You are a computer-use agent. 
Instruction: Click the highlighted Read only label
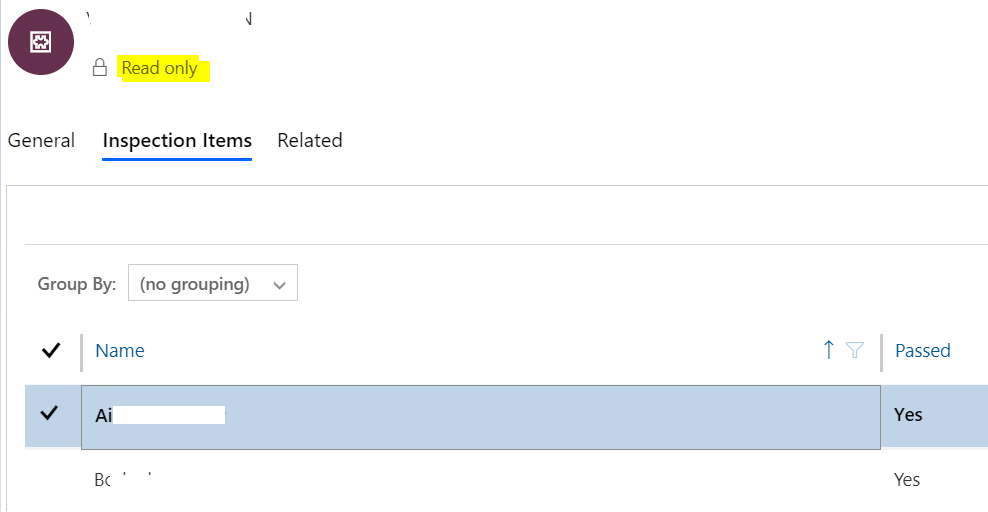[x=159, y=68]
